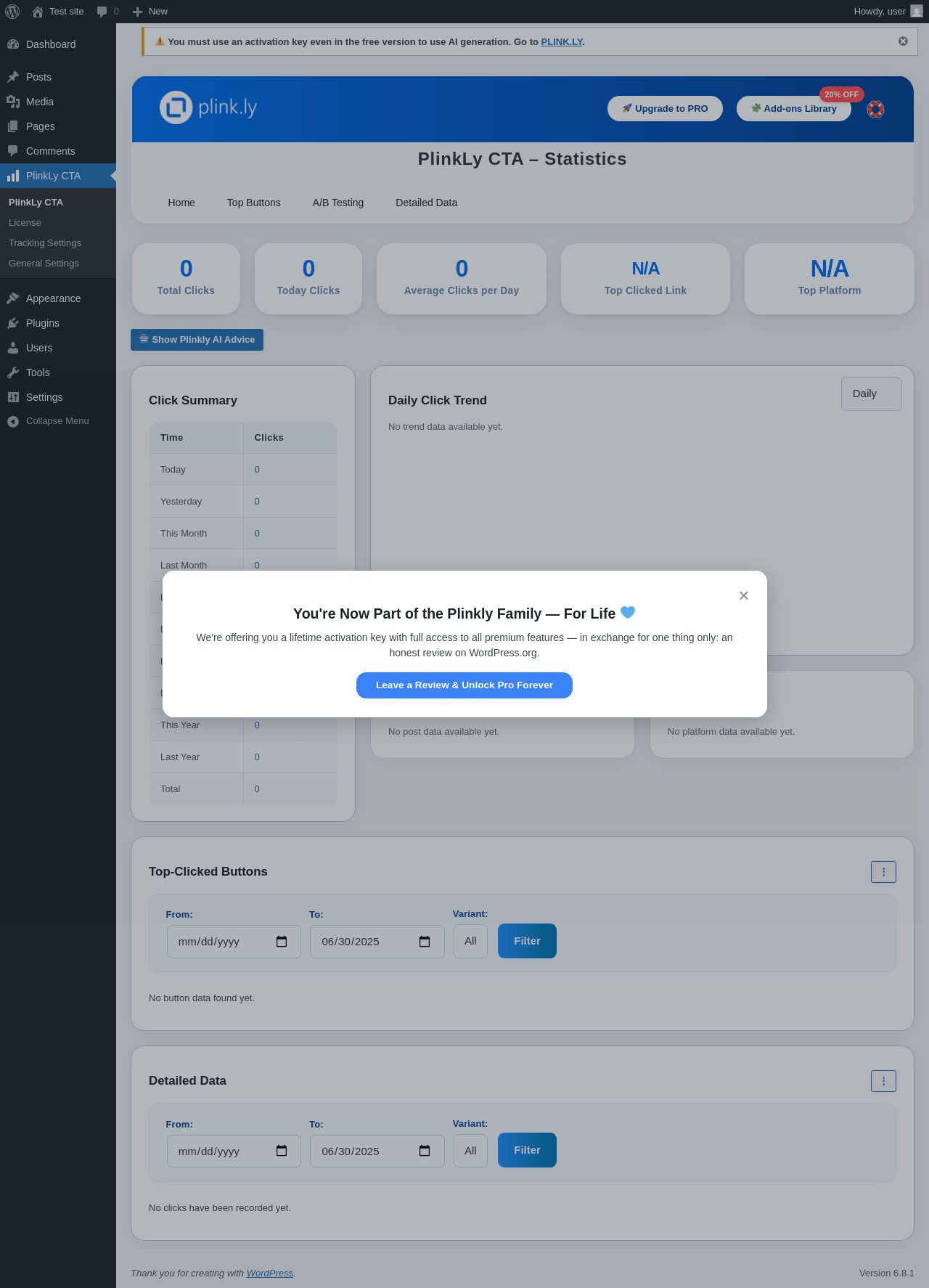Screen dimensions: 929x1288
Task: Click Leave a Review & Unlock Pro Forever
Action: (464, 685)
